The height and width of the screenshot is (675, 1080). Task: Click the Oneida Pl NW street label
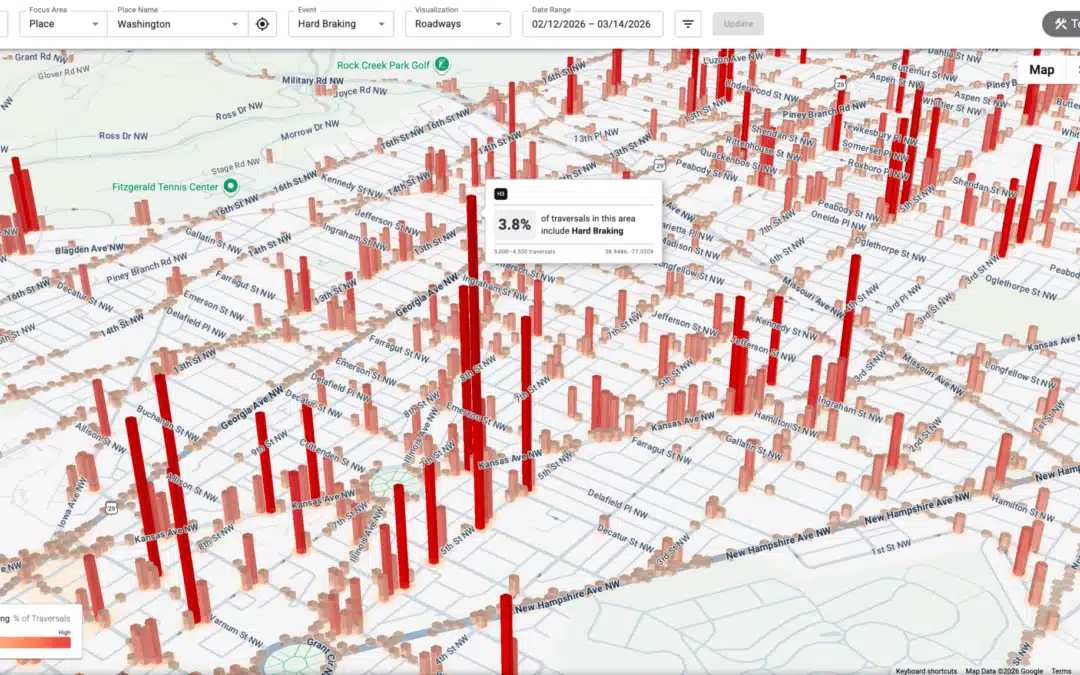(838, 220)
